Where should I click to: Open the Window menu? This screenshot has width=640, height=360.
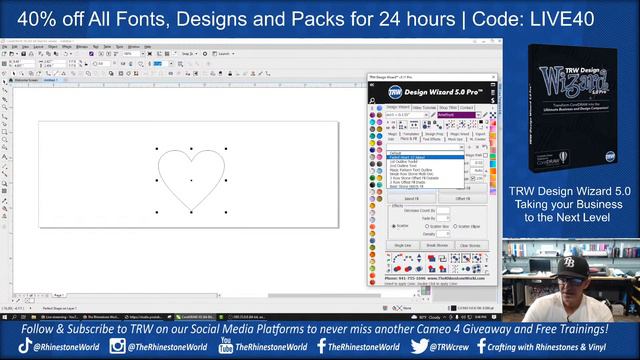(133, 47)
